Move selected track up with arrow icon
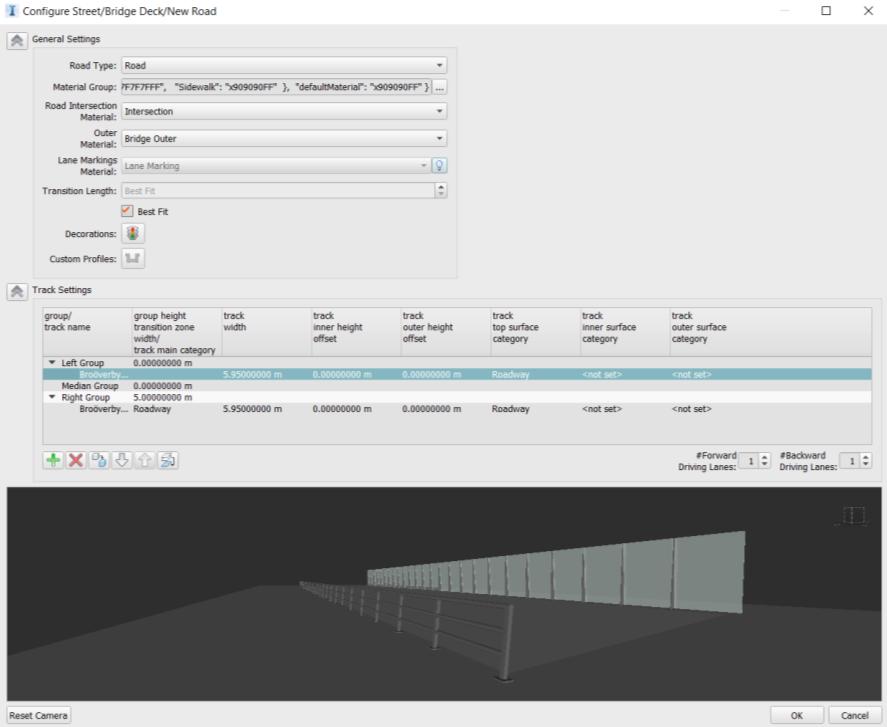This screenshot has height=727, width=887. (145, 461)
